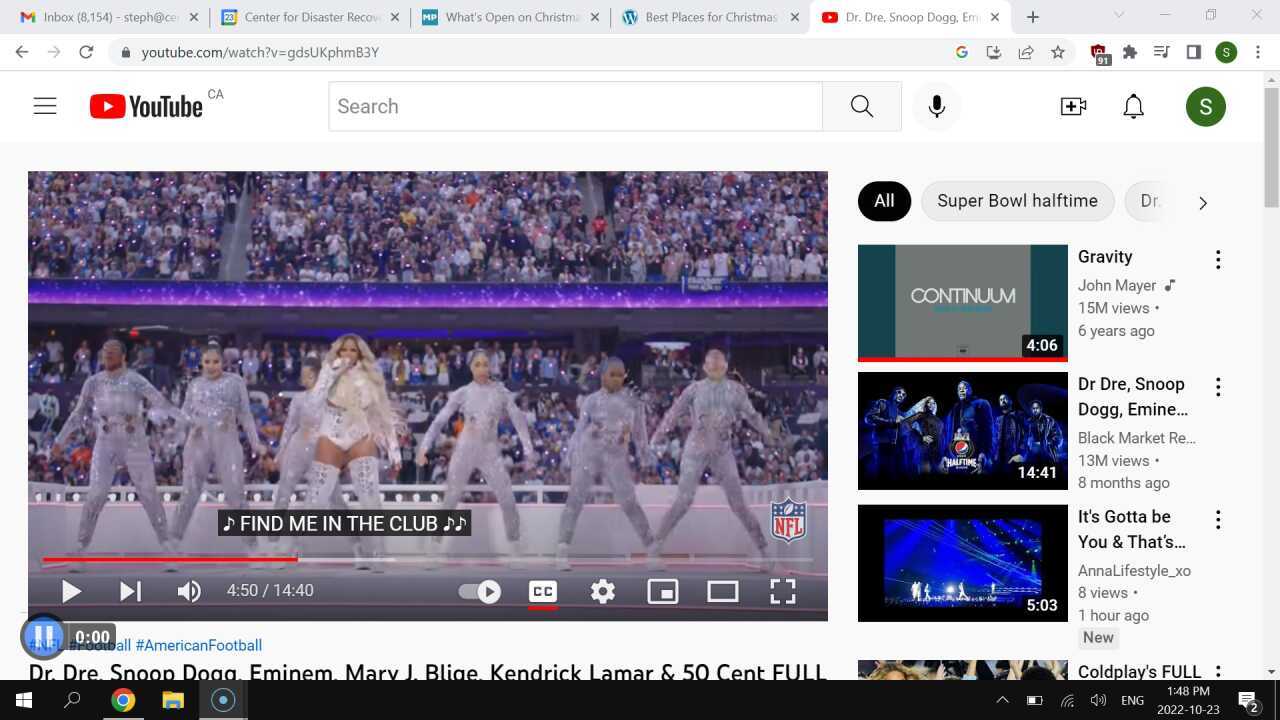Screen dimensions: 1280x720
Task: Mute the video volume
Action: [x=189, y=591]
